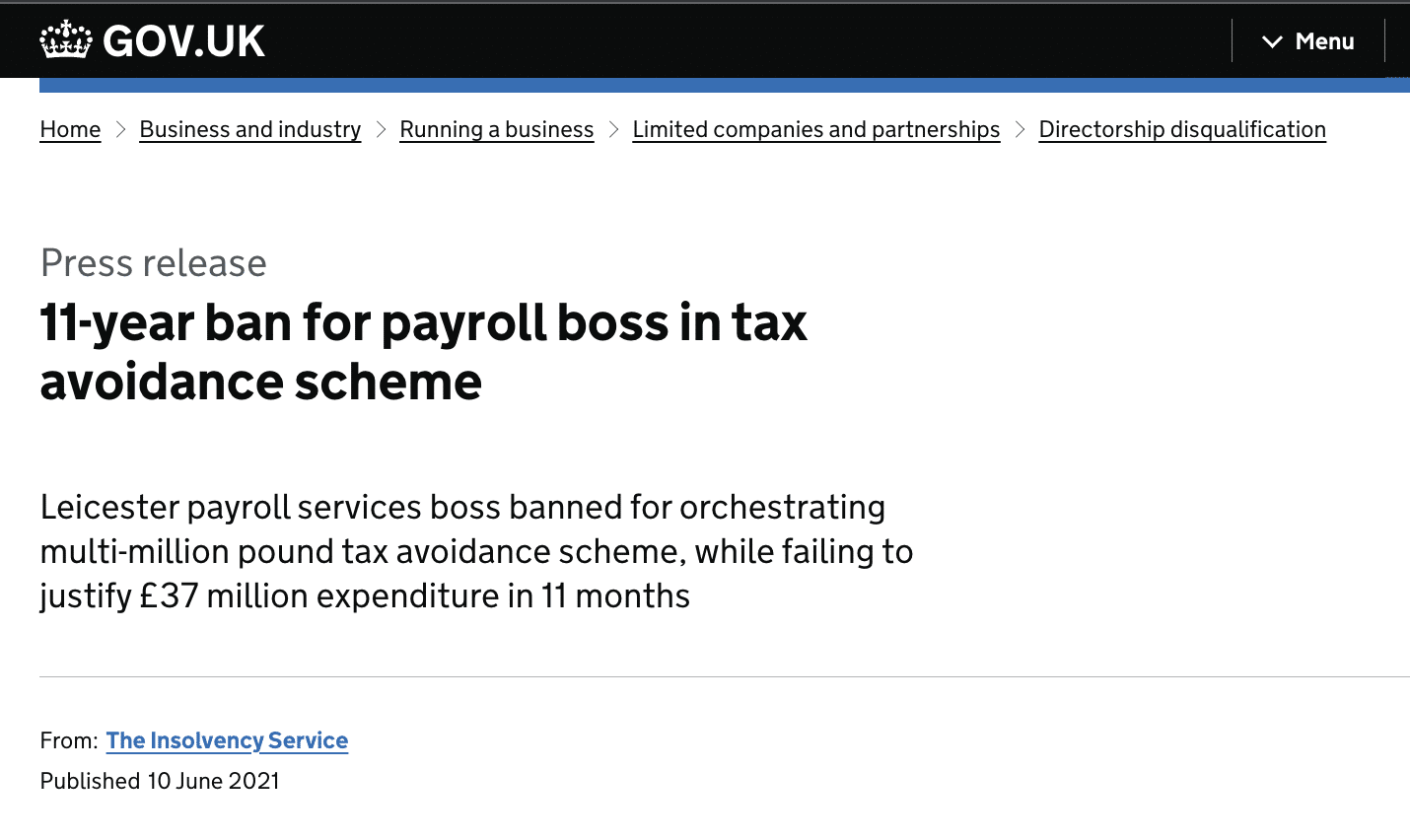Click the chevron icon beside Menu
Image resolution: width=1410 pixels, height=840 pixels.
1271,41
